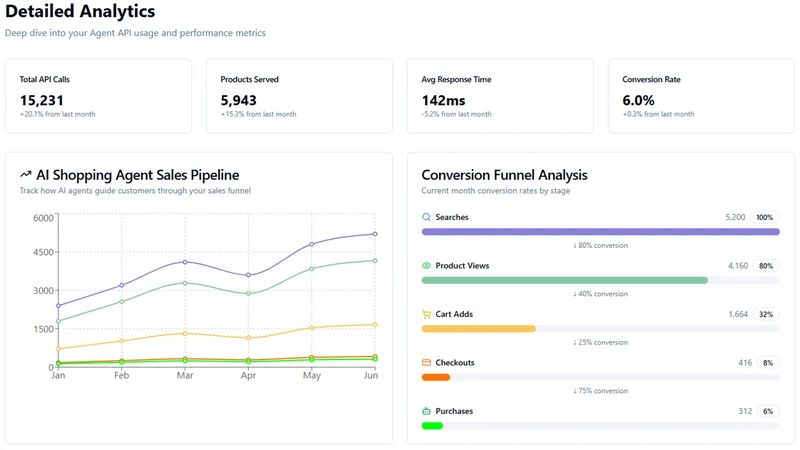Click the 6000 y-axis label
Screen dimensions: 800x450
click(43, 218)
